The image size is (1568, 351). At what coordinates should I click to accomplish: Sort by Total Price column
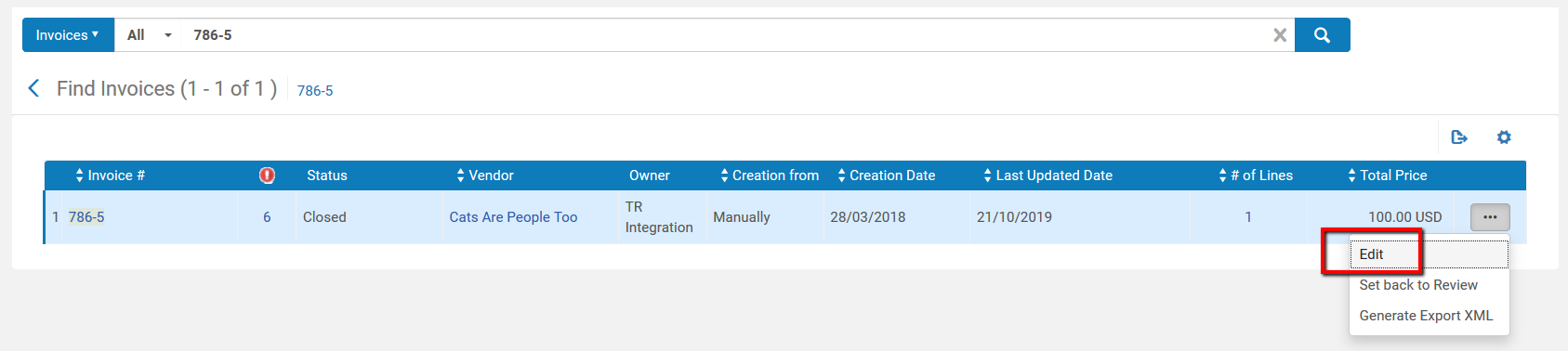(x=1387, y=175)
